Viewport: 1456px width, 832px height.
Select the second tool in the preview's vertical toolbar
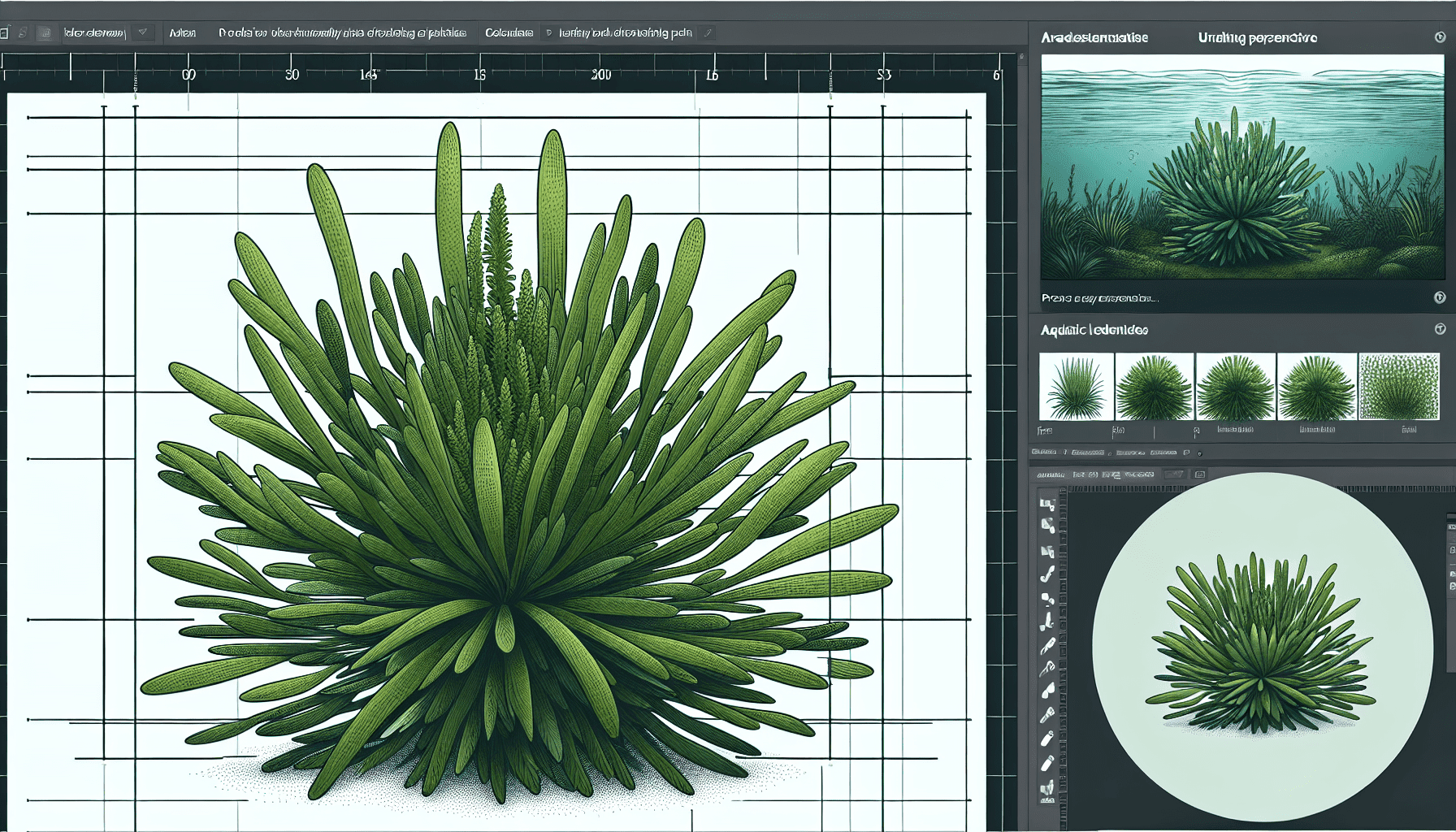1047,526
